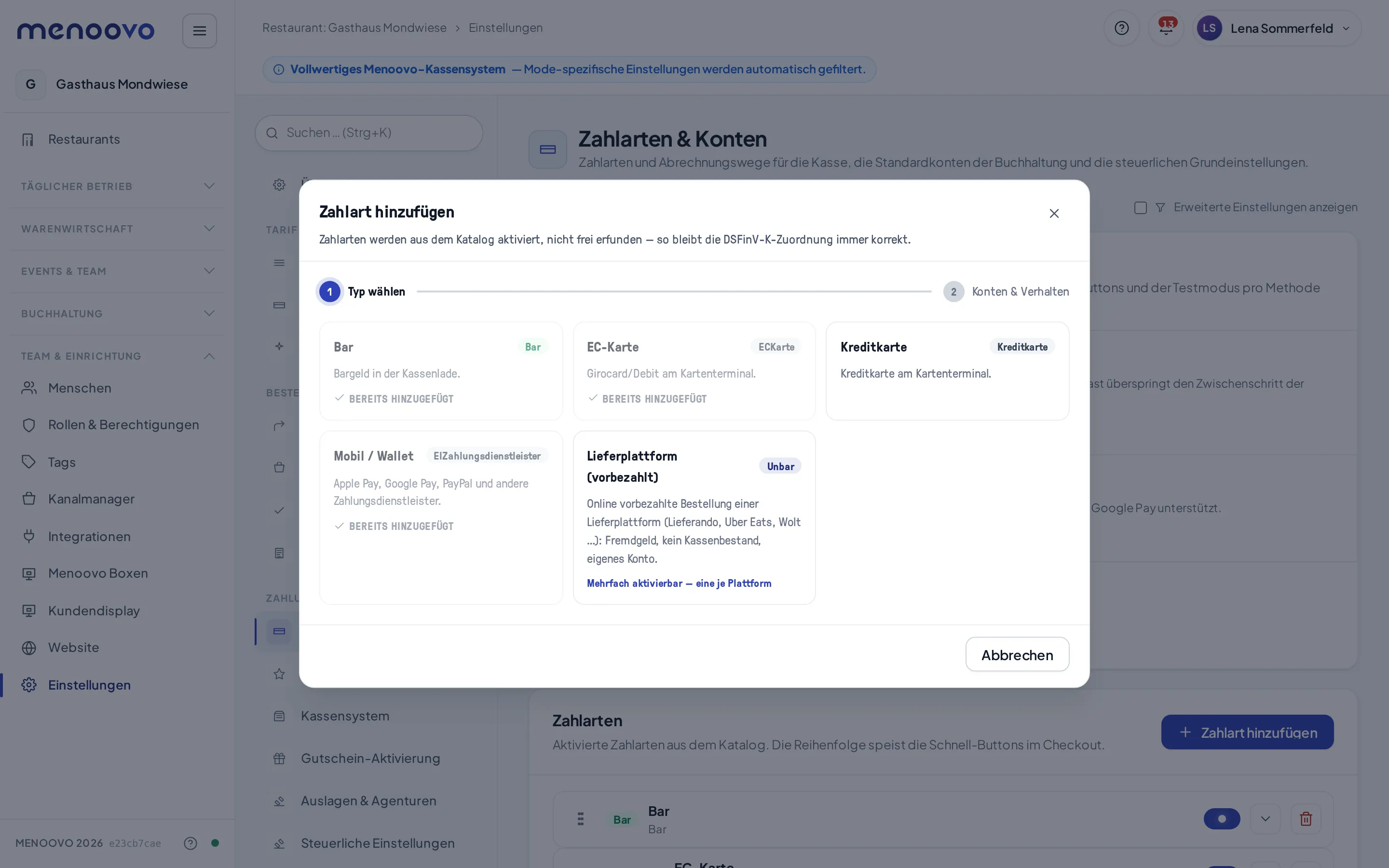Open notifications bell with red badge

[1166, 28]
